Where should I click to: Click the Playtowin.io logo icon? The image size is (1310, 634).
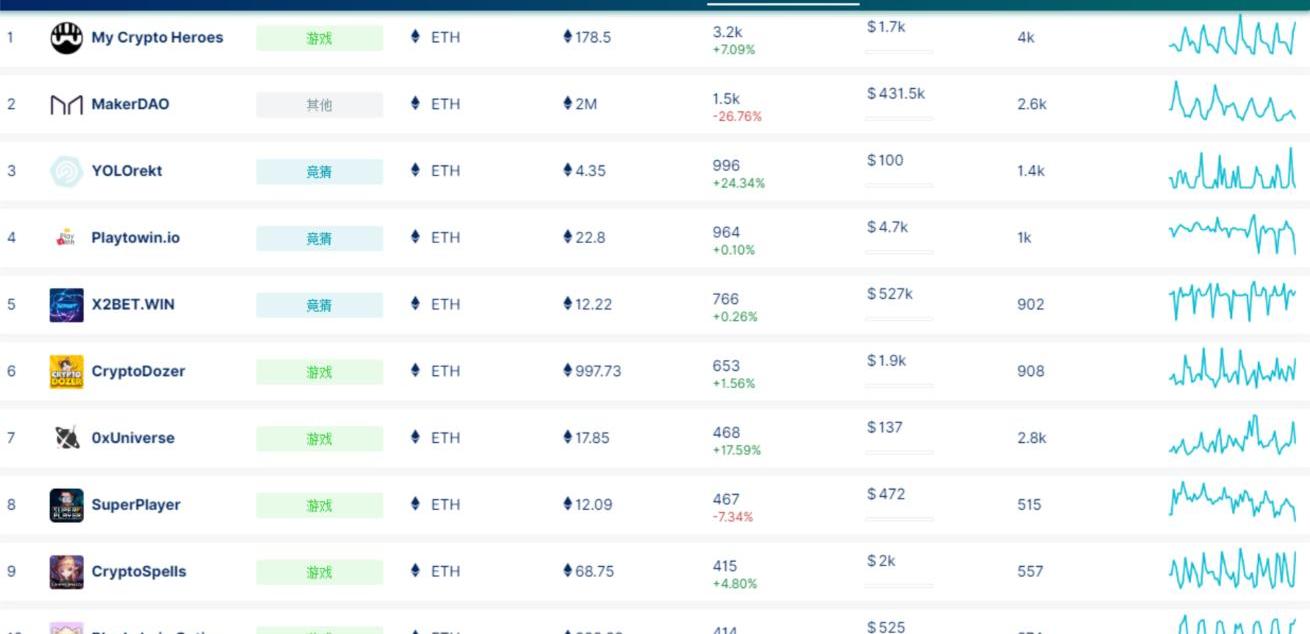[67, 238]
